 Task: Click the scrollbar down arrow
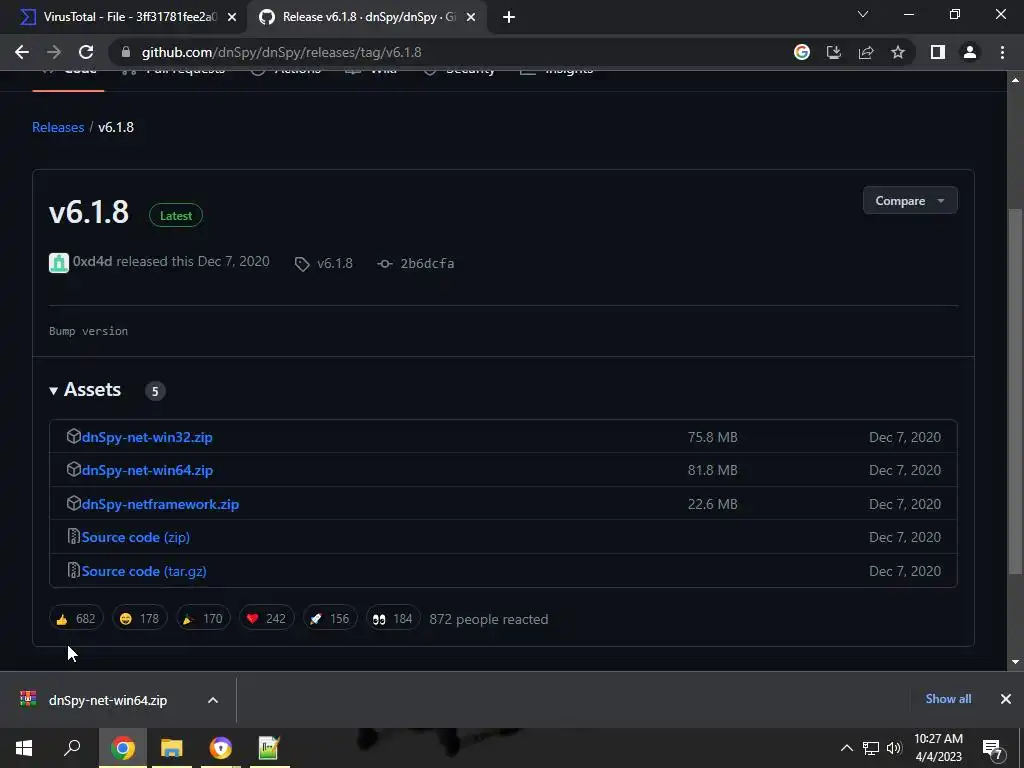[1015, 662]
